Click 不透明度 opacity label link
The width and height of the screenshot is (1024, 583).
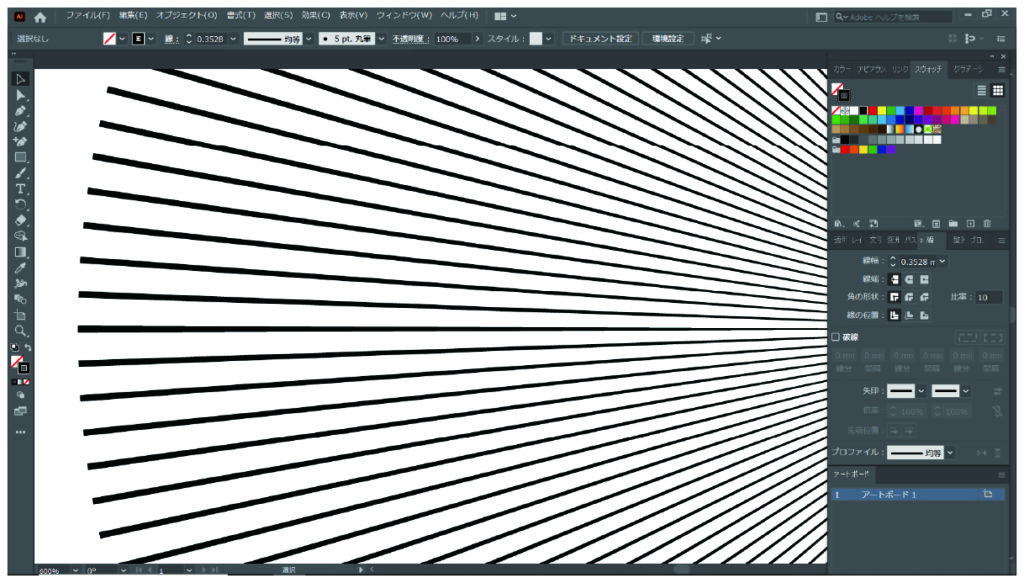(x=409, y=39)
